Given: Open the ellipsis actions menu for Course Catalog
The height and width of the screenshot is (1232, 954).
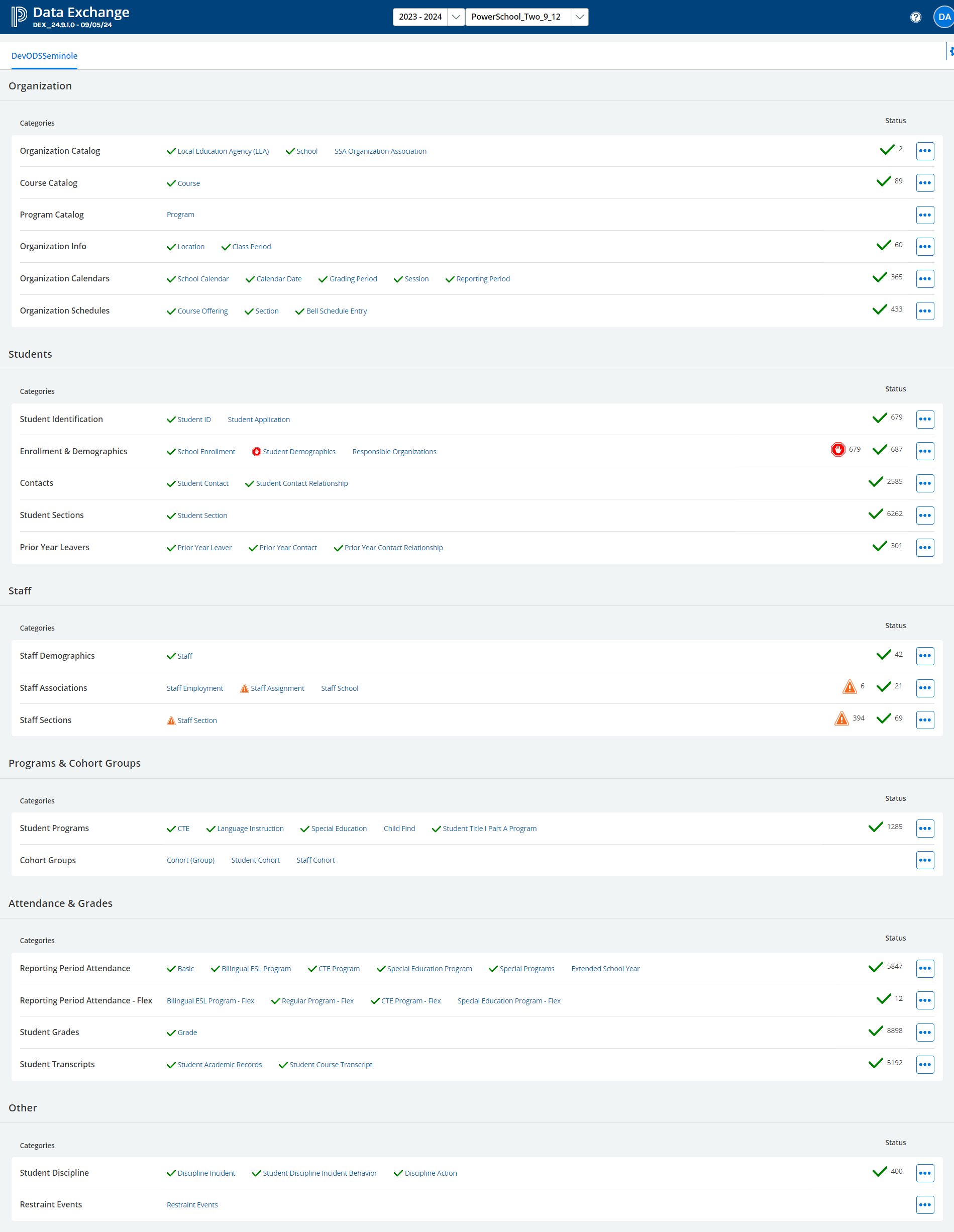Looking at the screenshot, I should 925,183.
